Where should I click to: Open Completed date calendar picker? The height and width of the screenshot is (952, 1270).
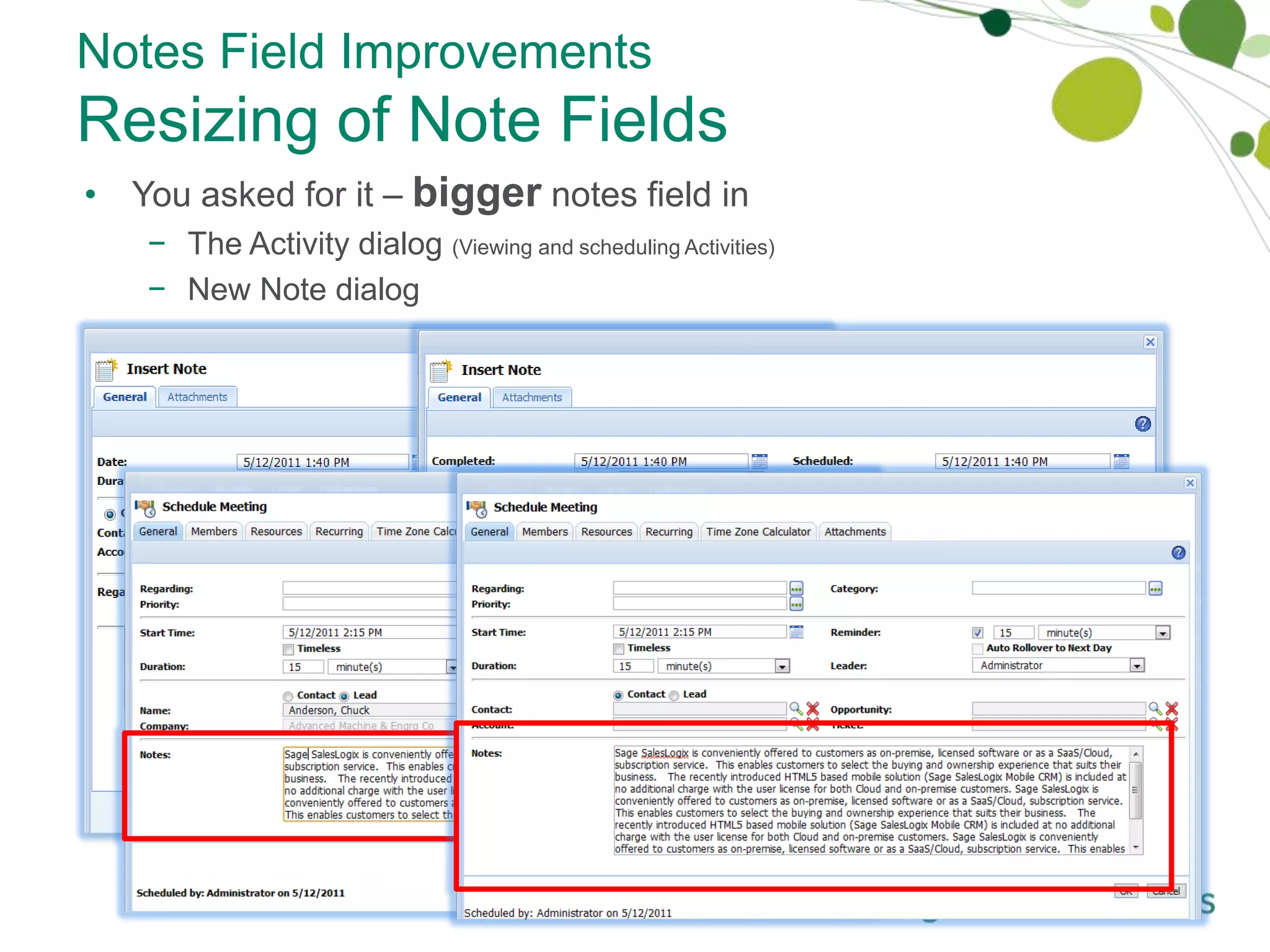click(x=759, y=461)
